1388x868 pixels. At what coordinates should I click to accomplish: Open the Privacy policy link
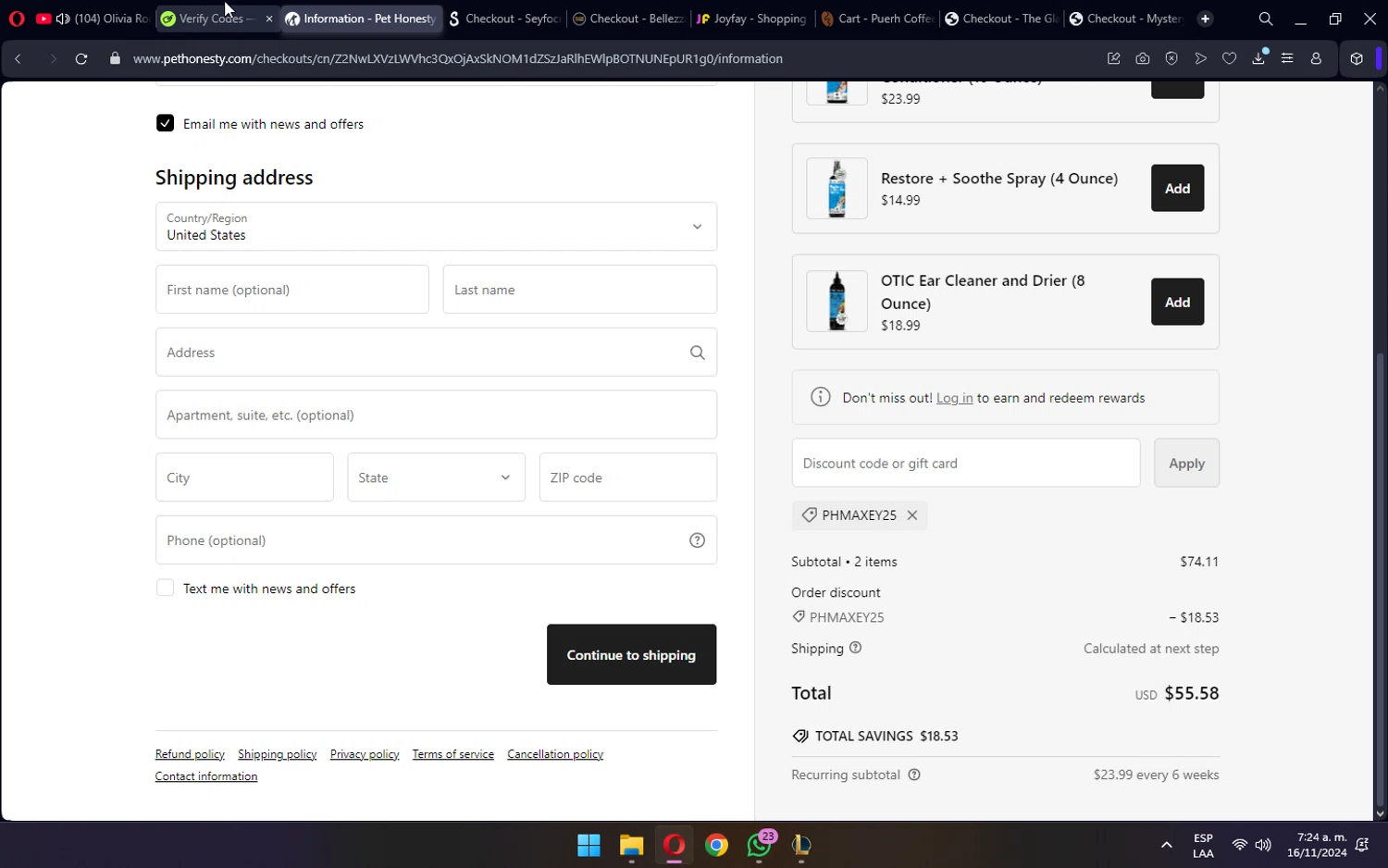(x=365, y=754)
